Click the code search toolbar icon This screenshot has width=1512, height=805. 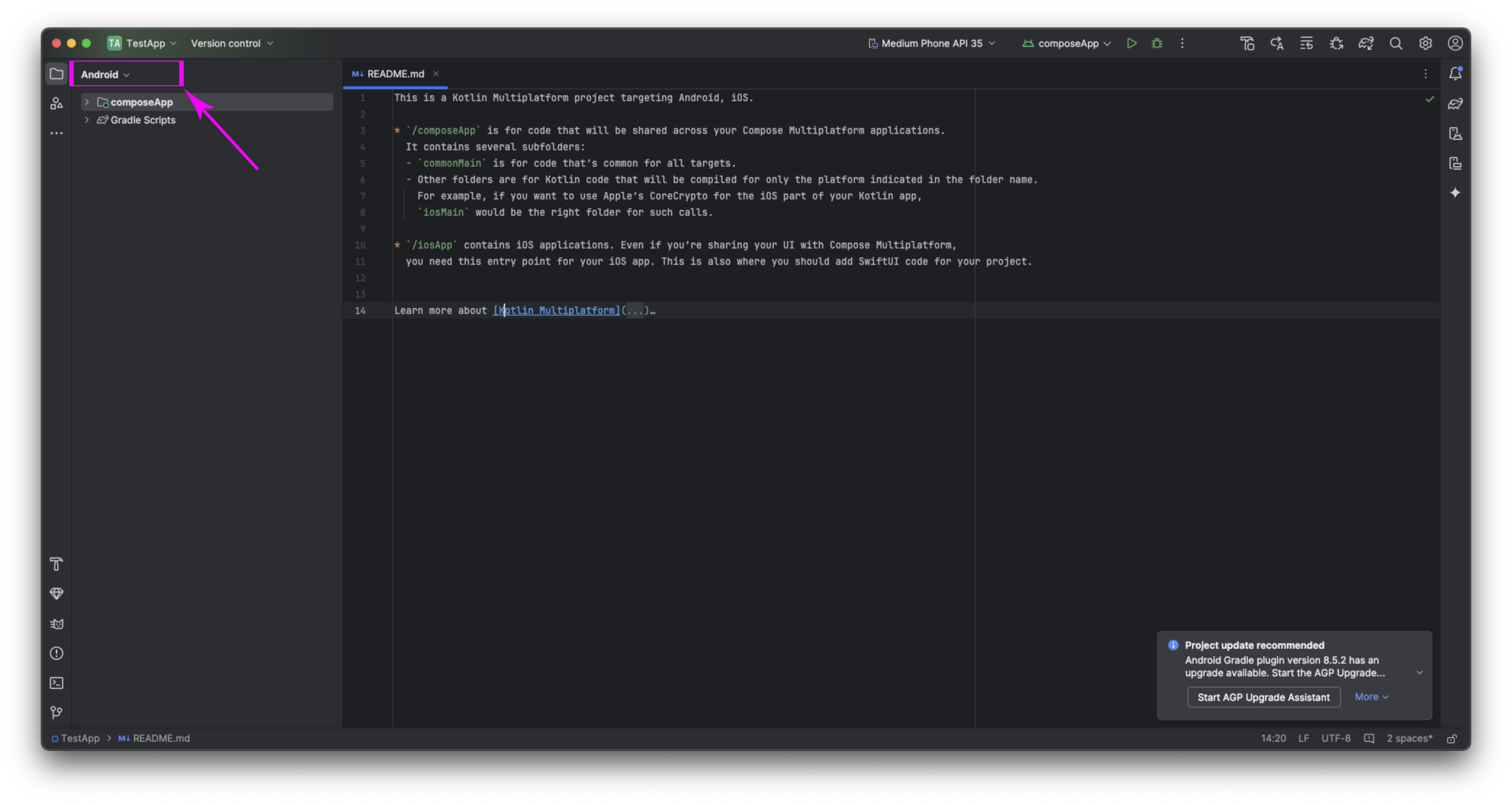point(1276,44)
